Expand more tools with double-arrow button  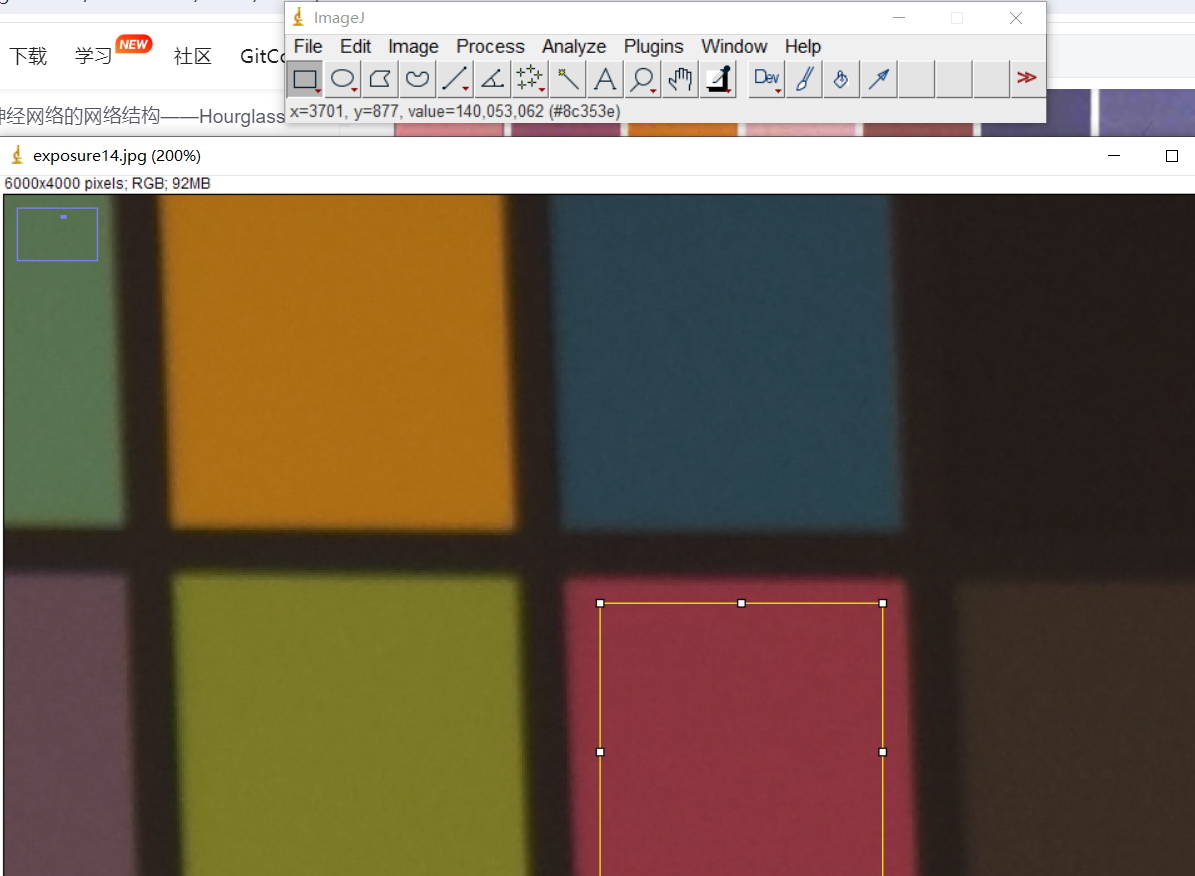(1026, 78)
